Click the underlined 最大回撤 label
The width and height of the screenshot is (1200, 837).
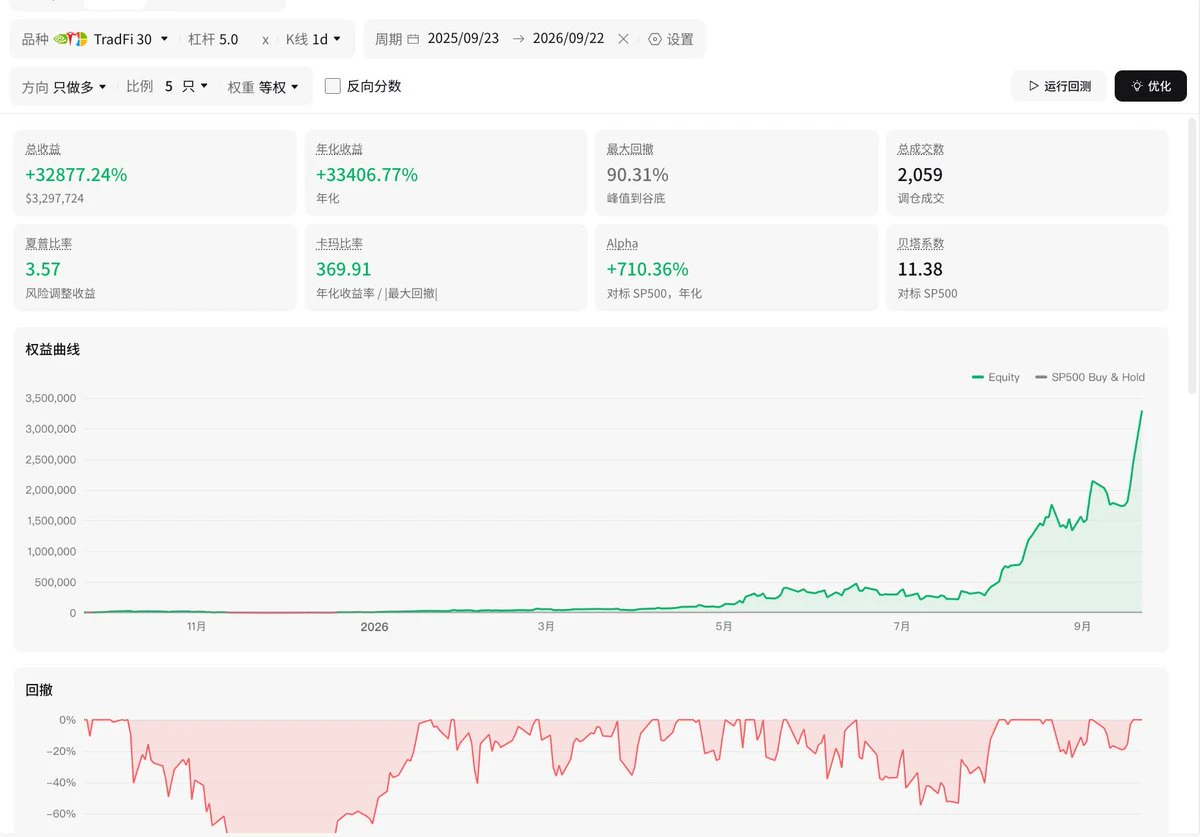pyautogui.click(x=630, y=149)
